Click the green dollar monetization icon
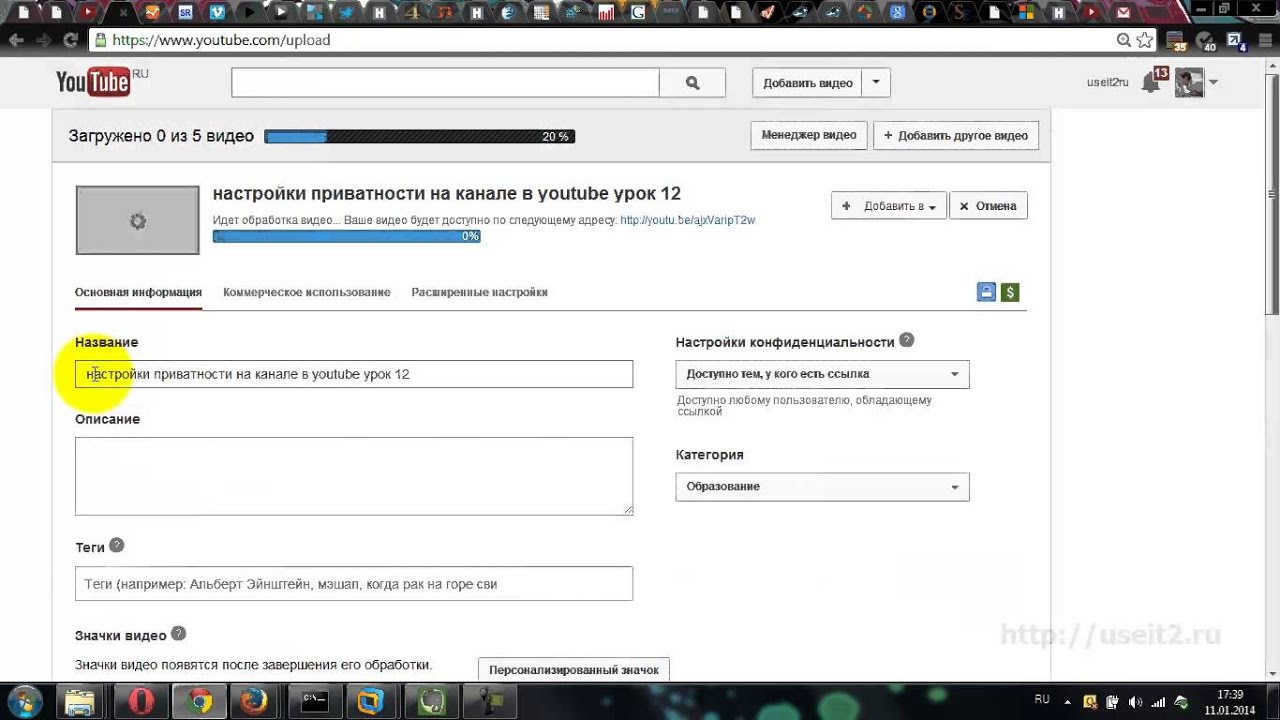 tap(1010, 292)
